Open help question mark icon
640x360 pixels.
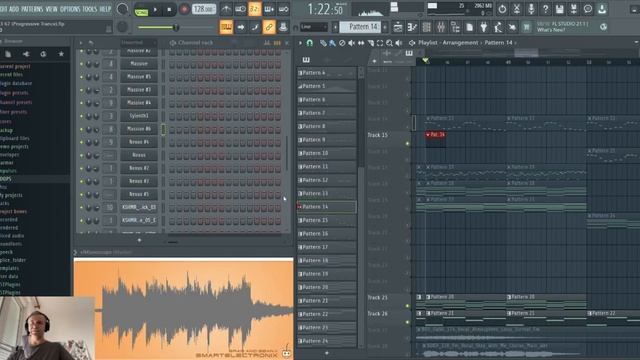[545, 9]
